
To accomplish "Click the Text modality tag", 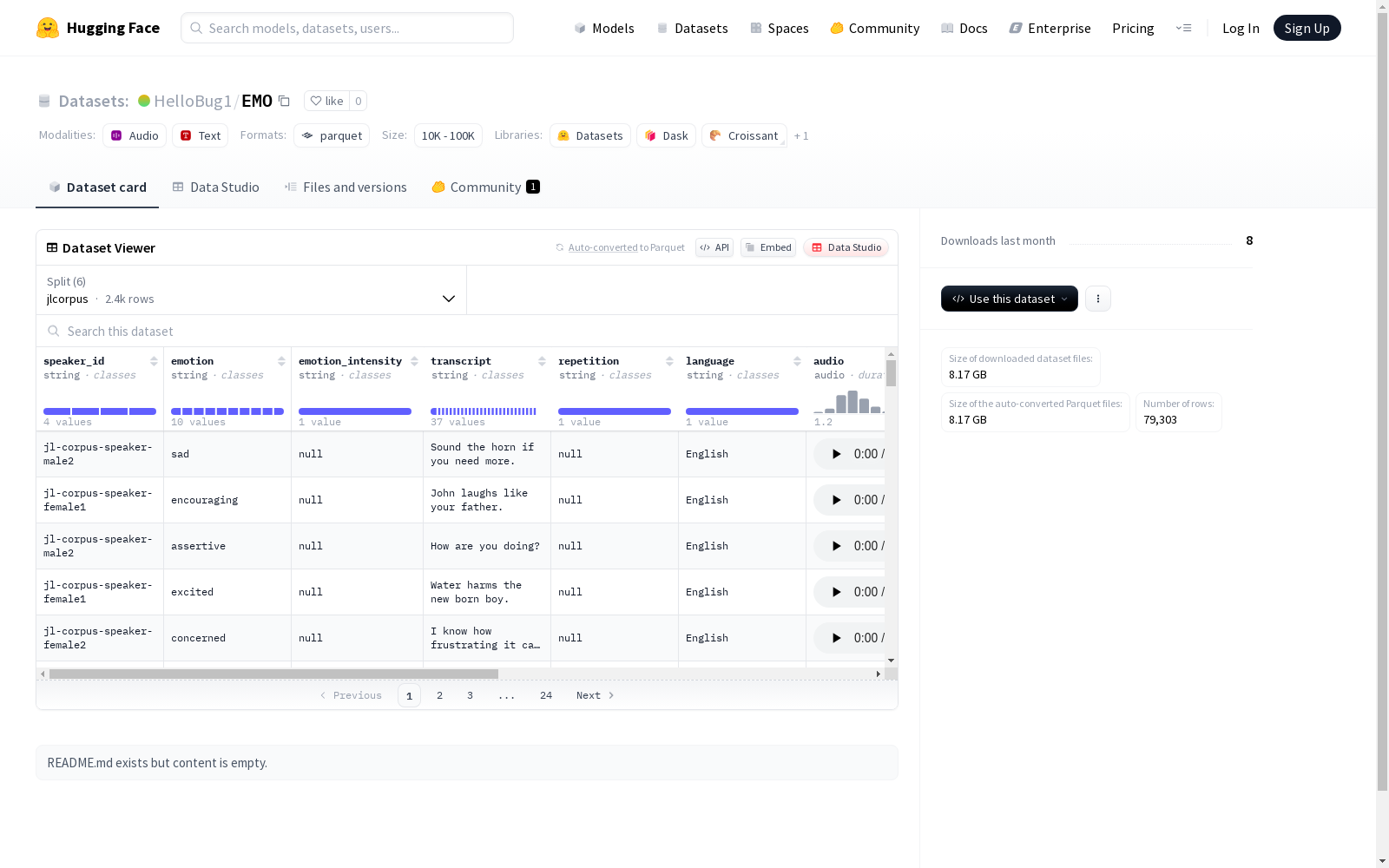I will tap(200, 135).
